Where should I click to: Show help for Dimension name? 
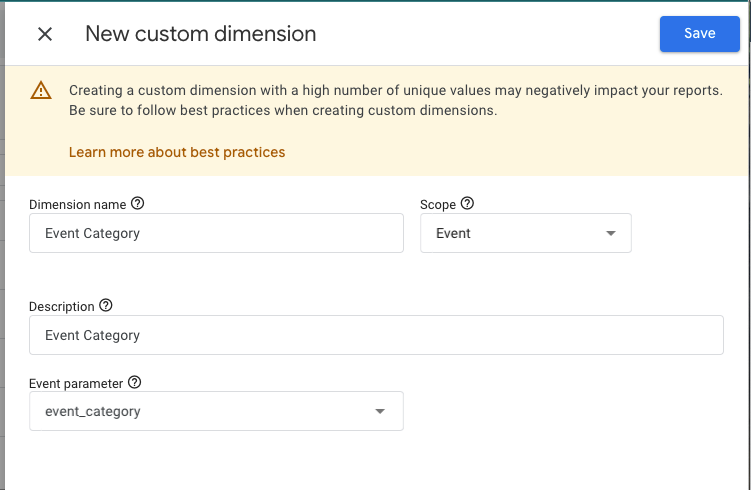[x=137, y=204]
